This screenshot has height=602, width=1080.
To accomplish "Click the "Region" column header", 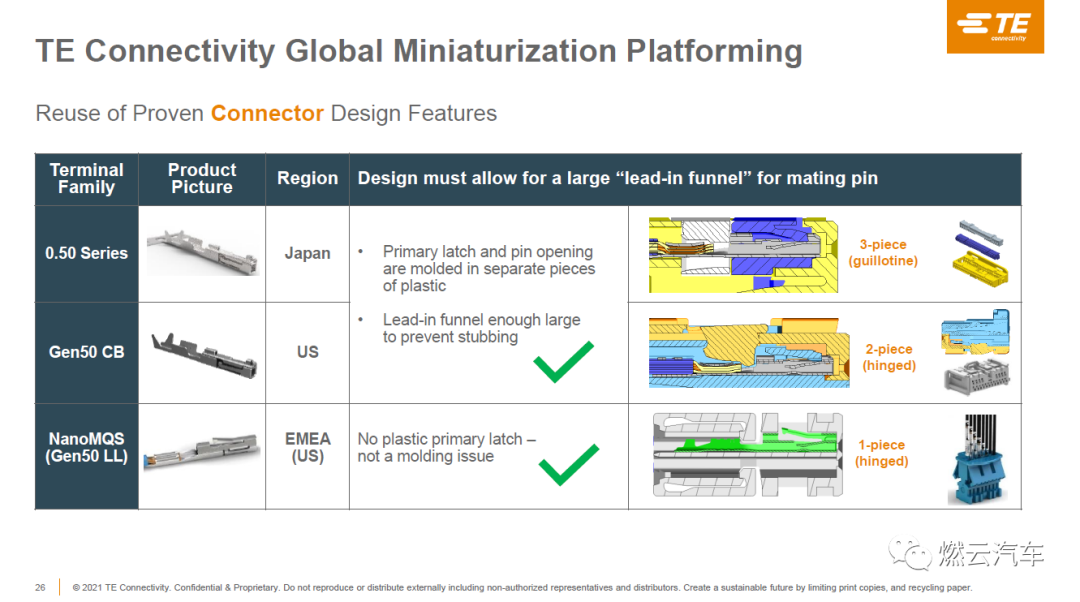I will click(x=307, y=178).
